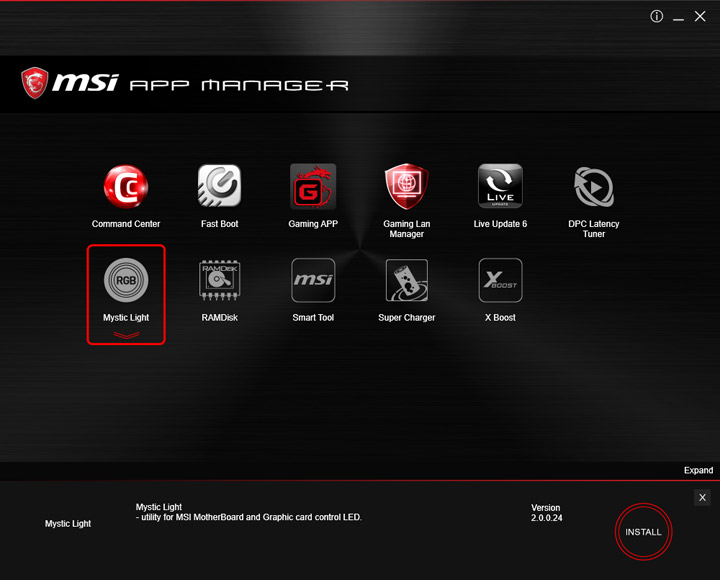This screenshot has height=580, width=720.
Task: Select the Gaming Lan Manager shield icon
Action: [x=406, y=186]
